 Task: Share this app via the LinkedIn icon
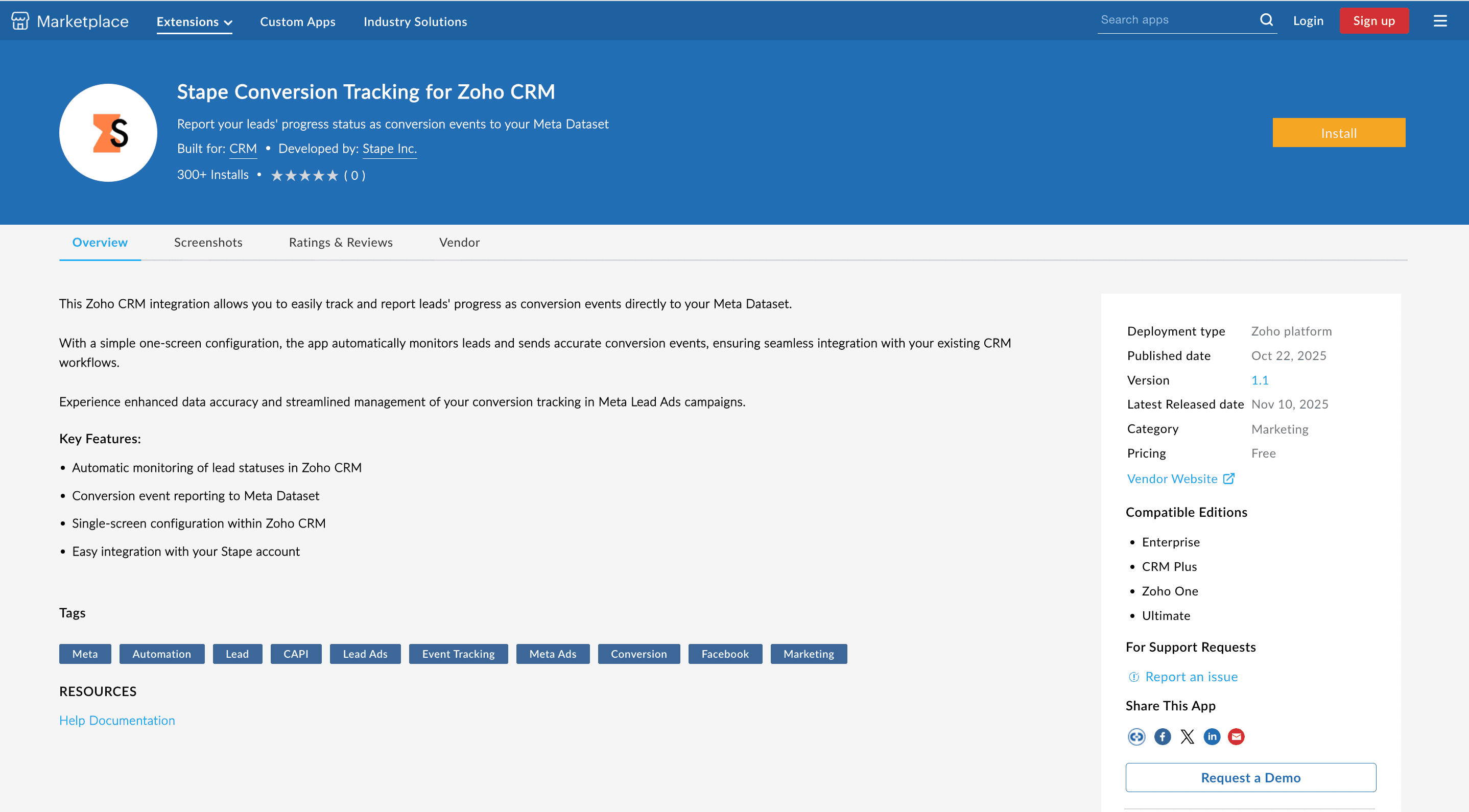[1212, 736]
